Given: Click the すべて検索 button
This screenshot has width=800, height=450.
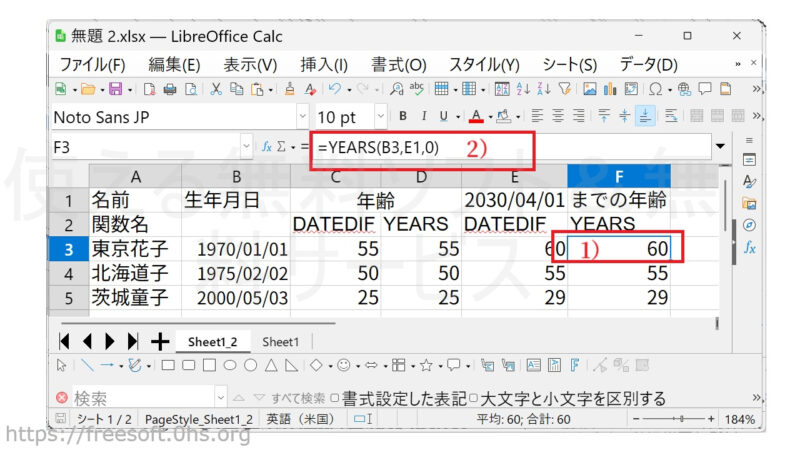Looking at the screenshot, I should coord(297,398).
